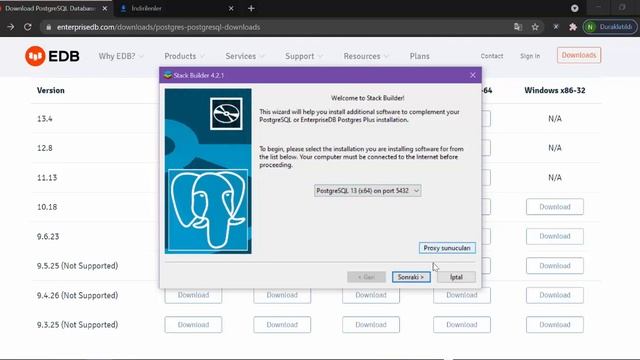Click the disc icon in dialog artwork
The image size is (640, 360).
226,113
